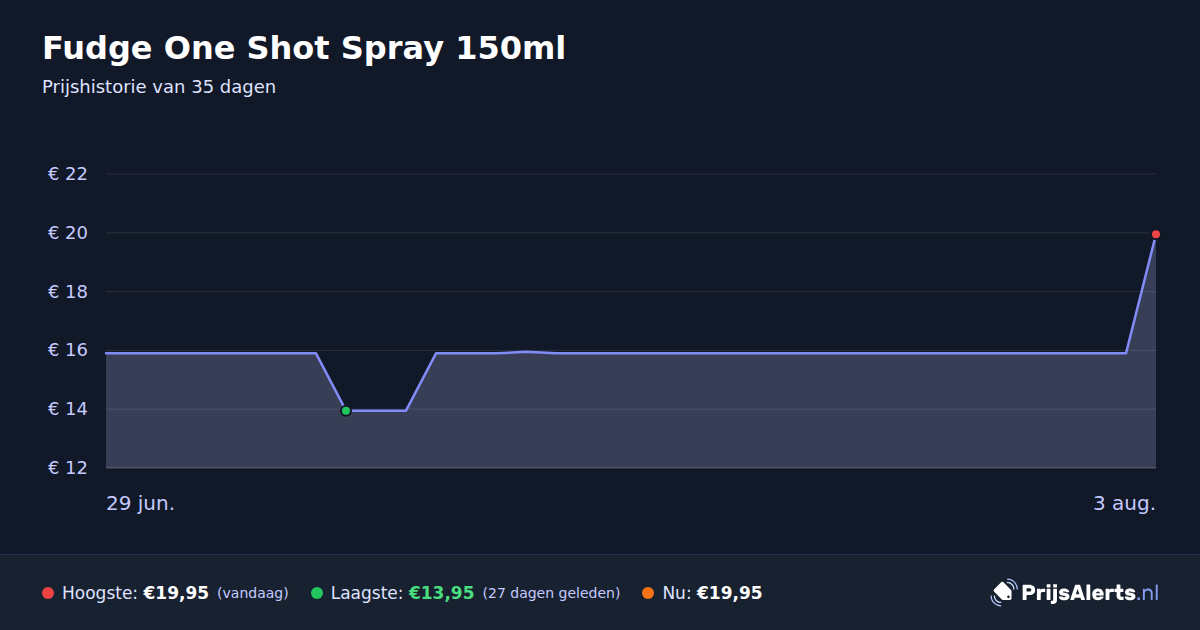Image resolution: width=1200 pixels, height=630 pixels.
Task: Open the PrijsAlerts.nl link
Action: (1089, 593)
